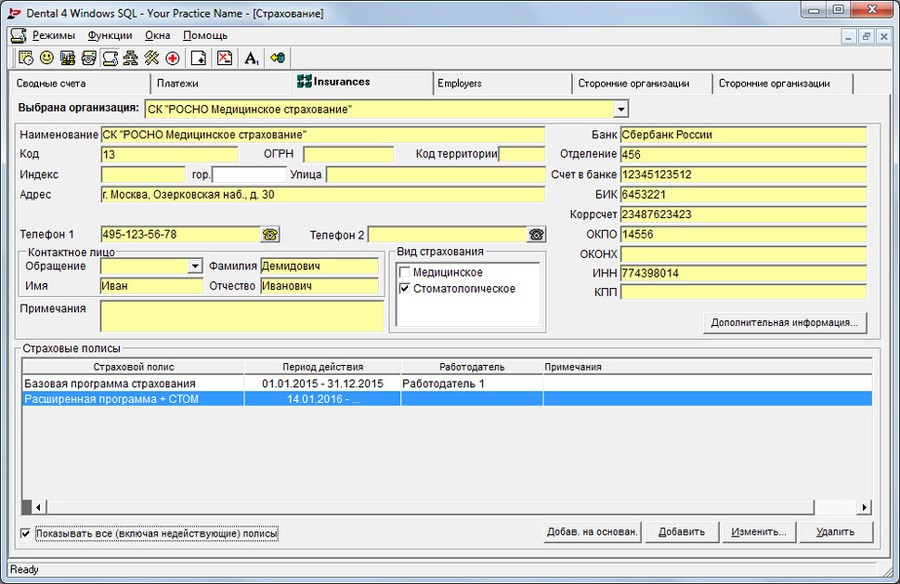This screenshot has height=584, width=900.
Task: Open the Обращение dropdown list
Action: click(195, 266)
